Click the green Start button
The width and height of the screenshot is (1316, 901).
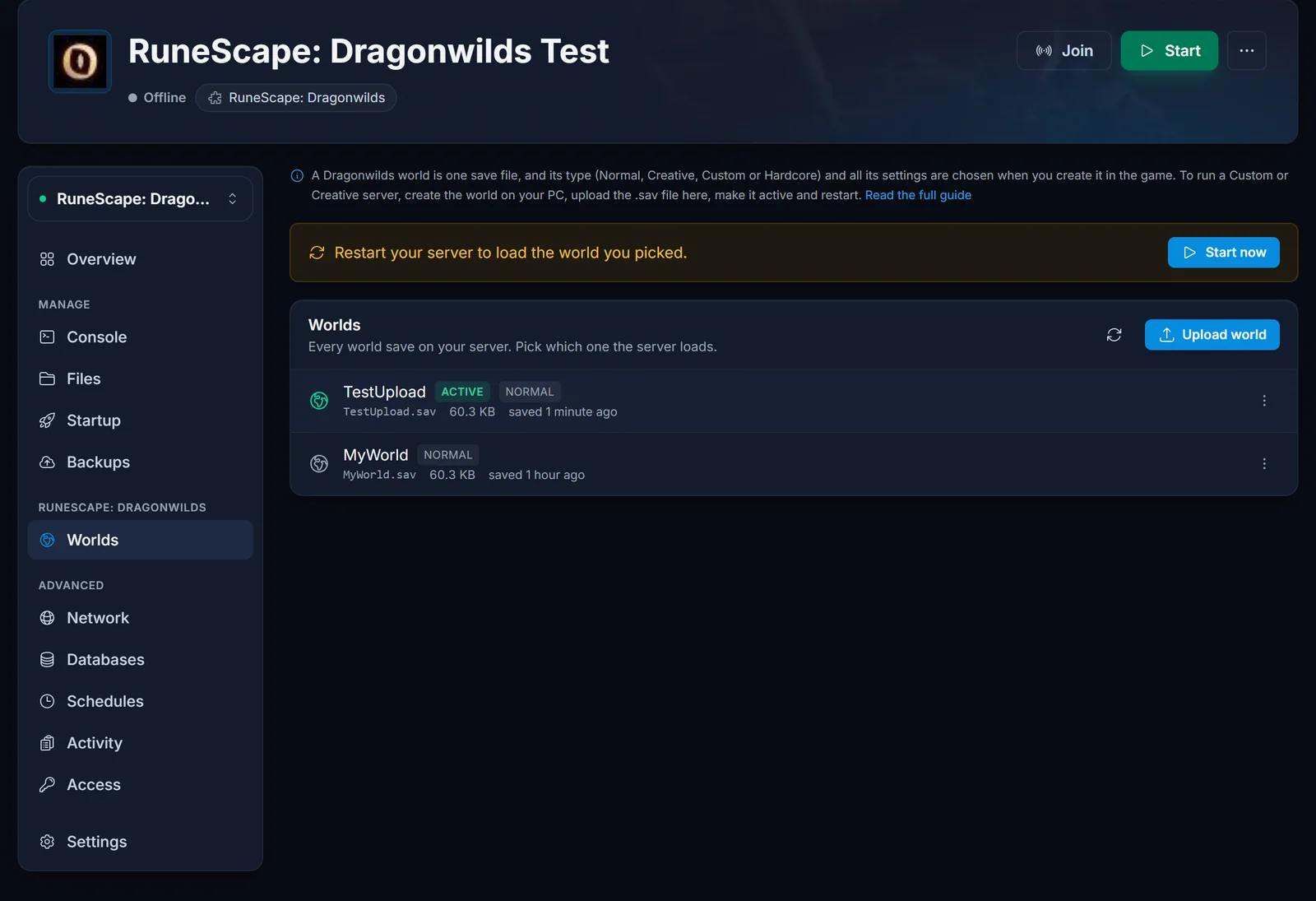click(x=1169, y=51)
